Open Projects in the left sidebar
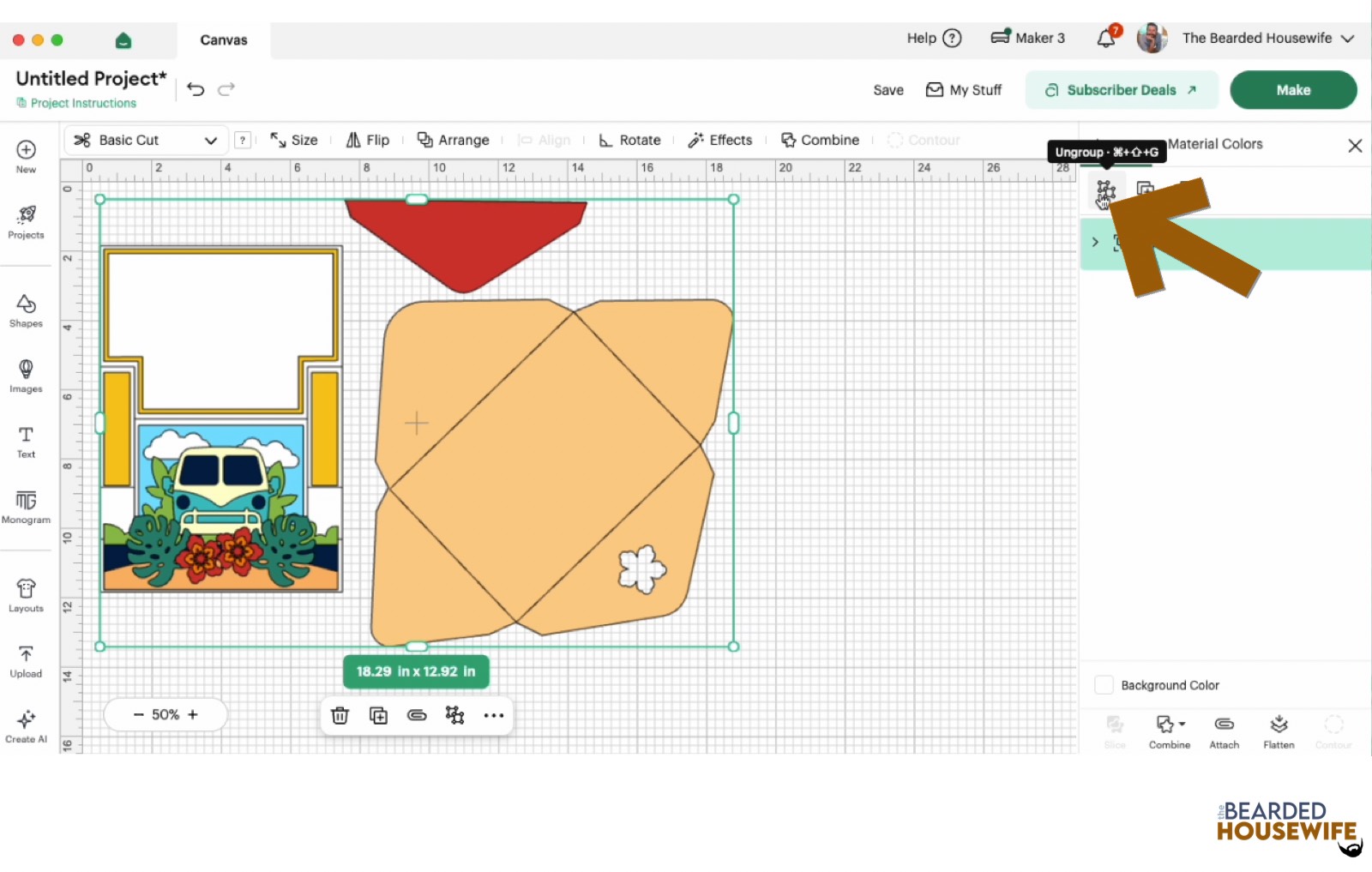 [26, 222]
